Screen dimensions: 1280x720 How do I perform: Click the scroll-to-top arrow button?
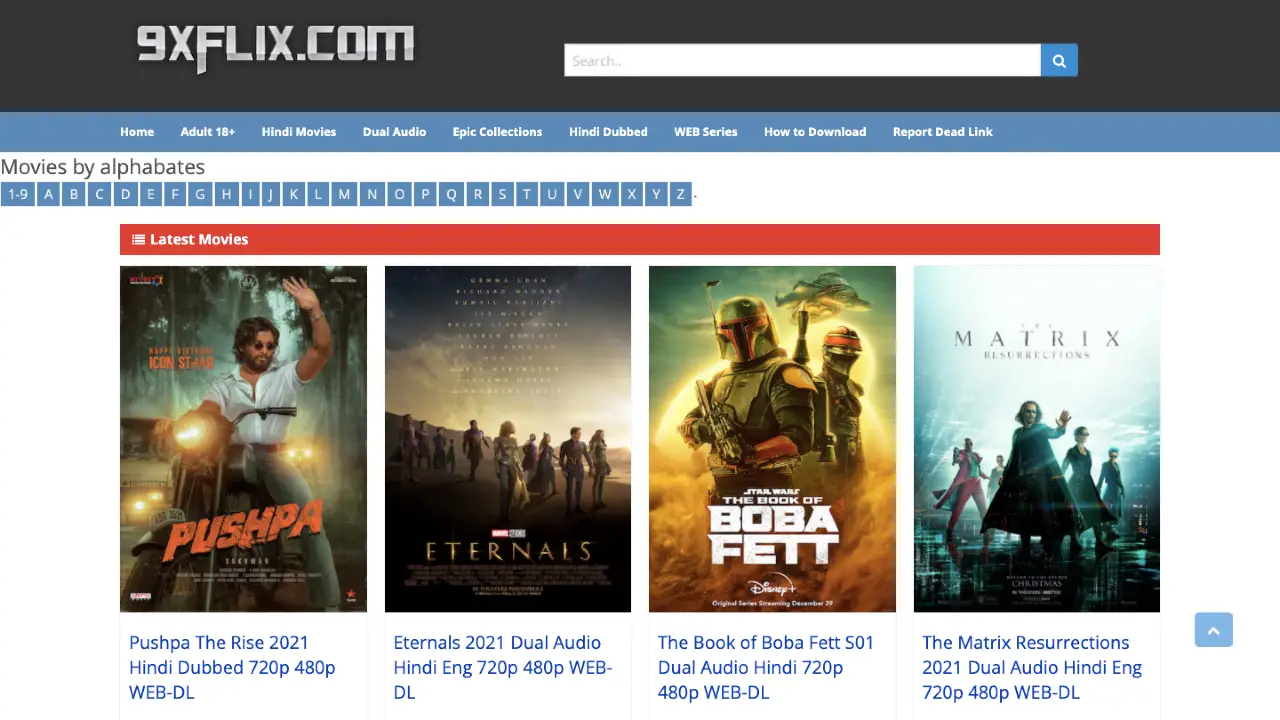coord(1213,630)
